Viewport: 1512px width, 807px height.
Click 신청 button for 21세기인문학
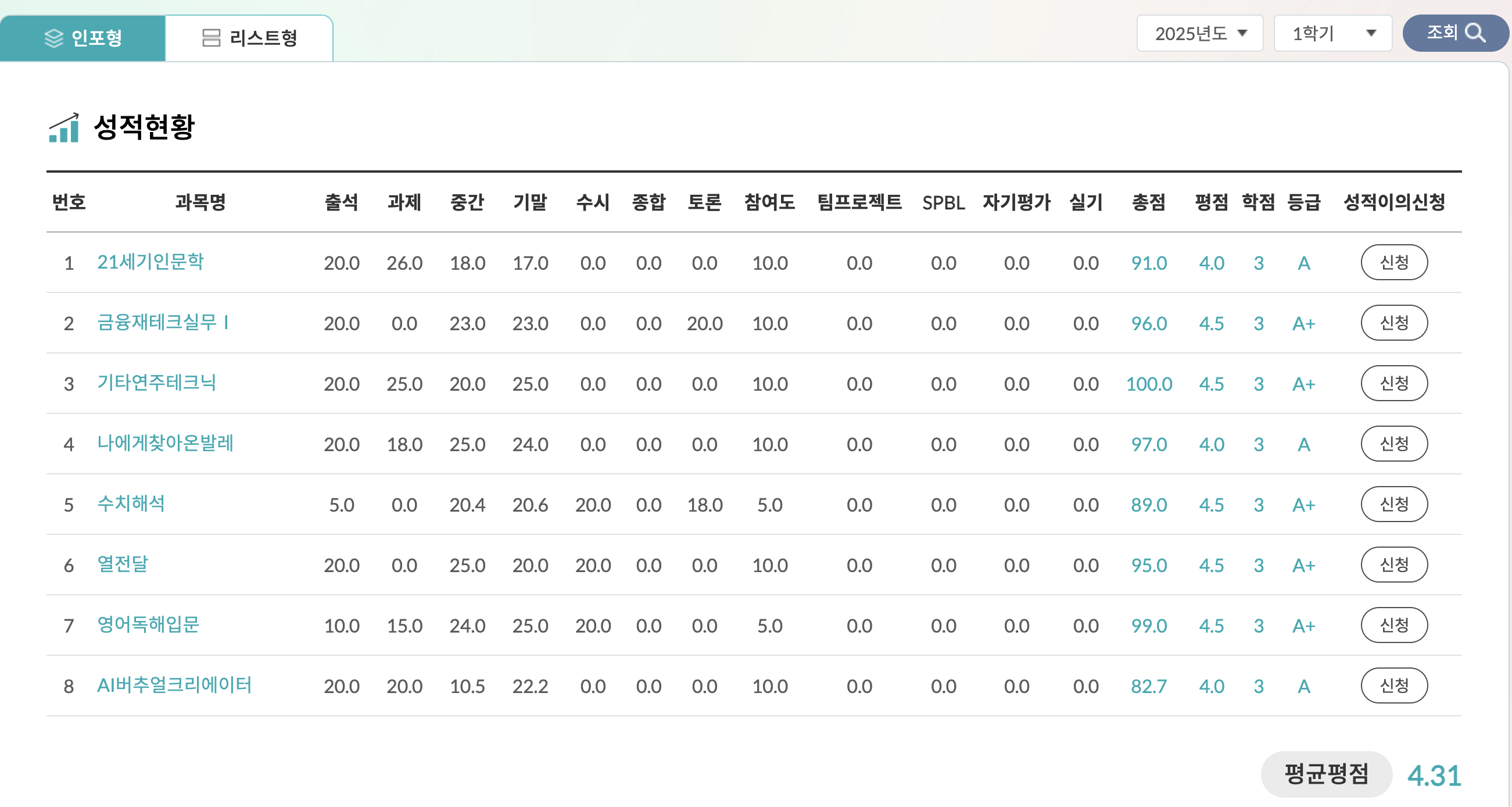click(x=1393, y=263)
